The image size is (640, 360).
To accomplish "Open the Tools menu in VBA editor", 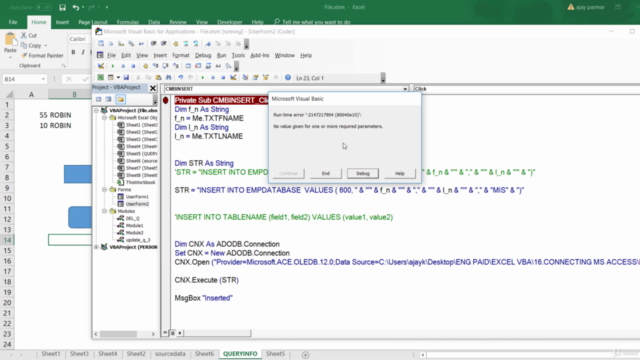I will pos(238,55).
